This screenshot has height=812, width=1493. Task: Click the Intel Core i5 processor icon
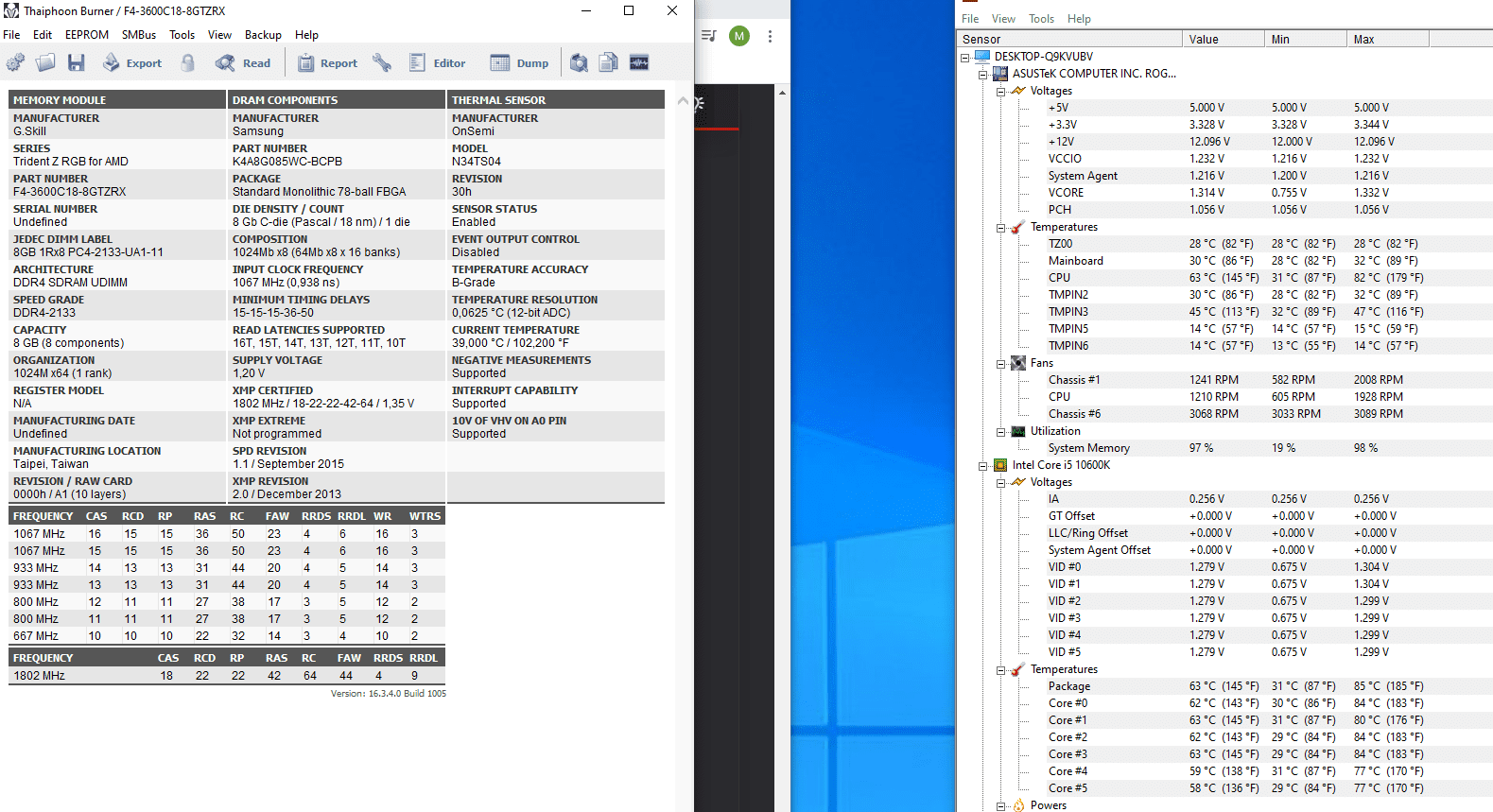pyautogui.click(x=1000, y=465)
